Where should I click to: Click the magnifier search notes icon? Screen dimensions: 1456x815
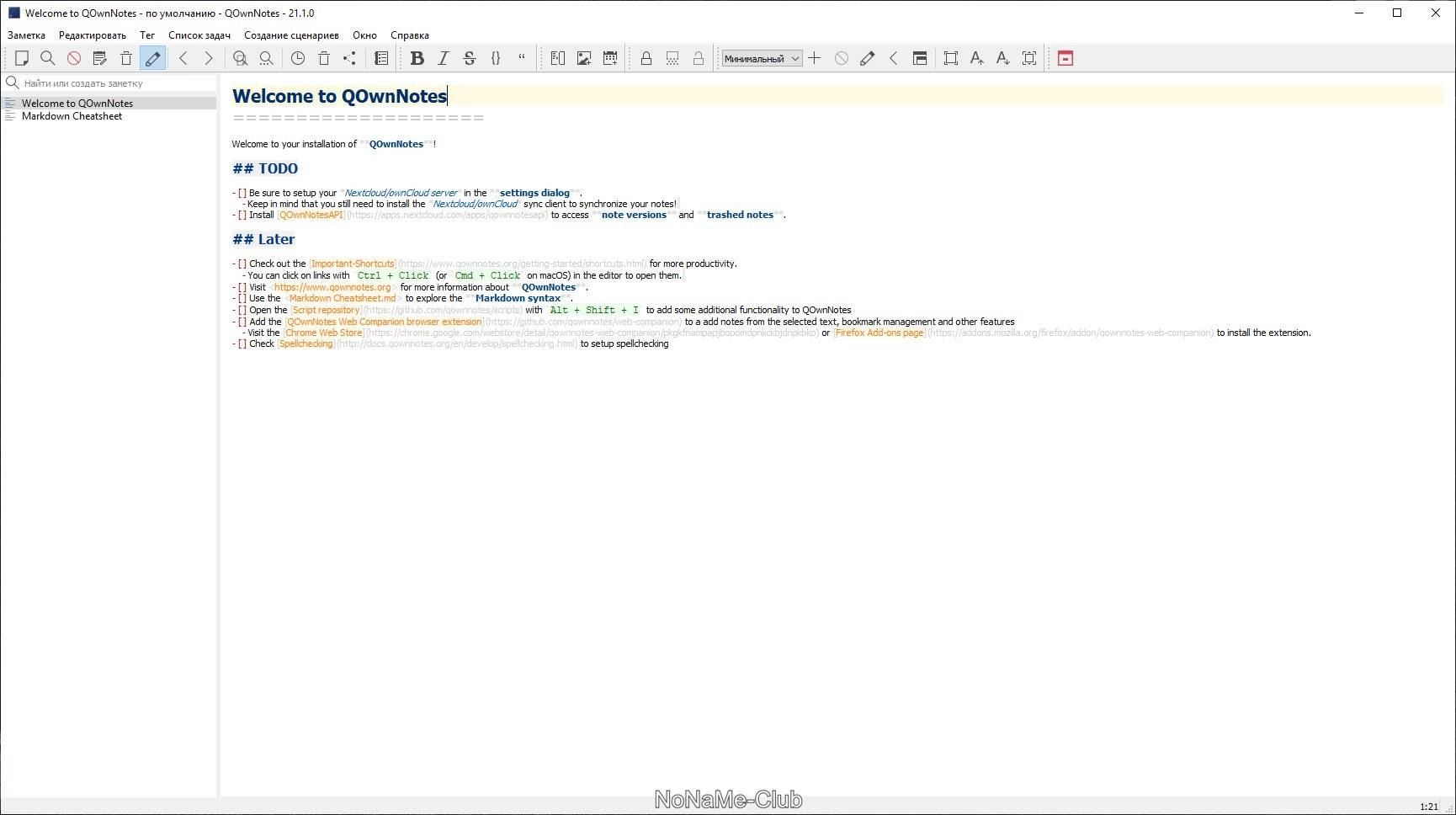48,58
